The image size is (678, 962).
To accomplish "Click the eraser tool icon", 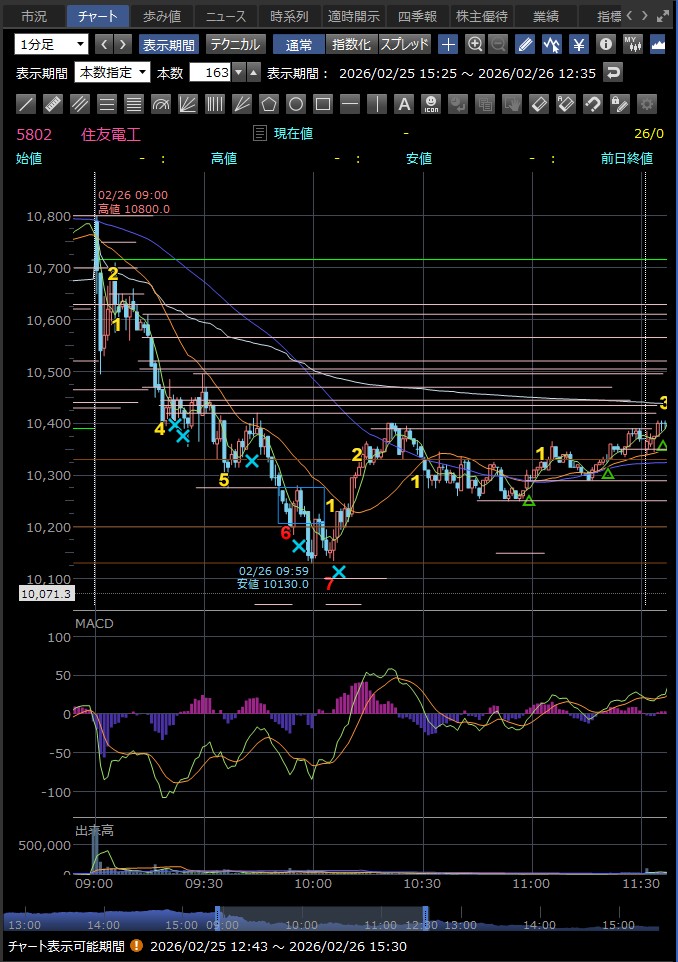I will click(538, 104).
